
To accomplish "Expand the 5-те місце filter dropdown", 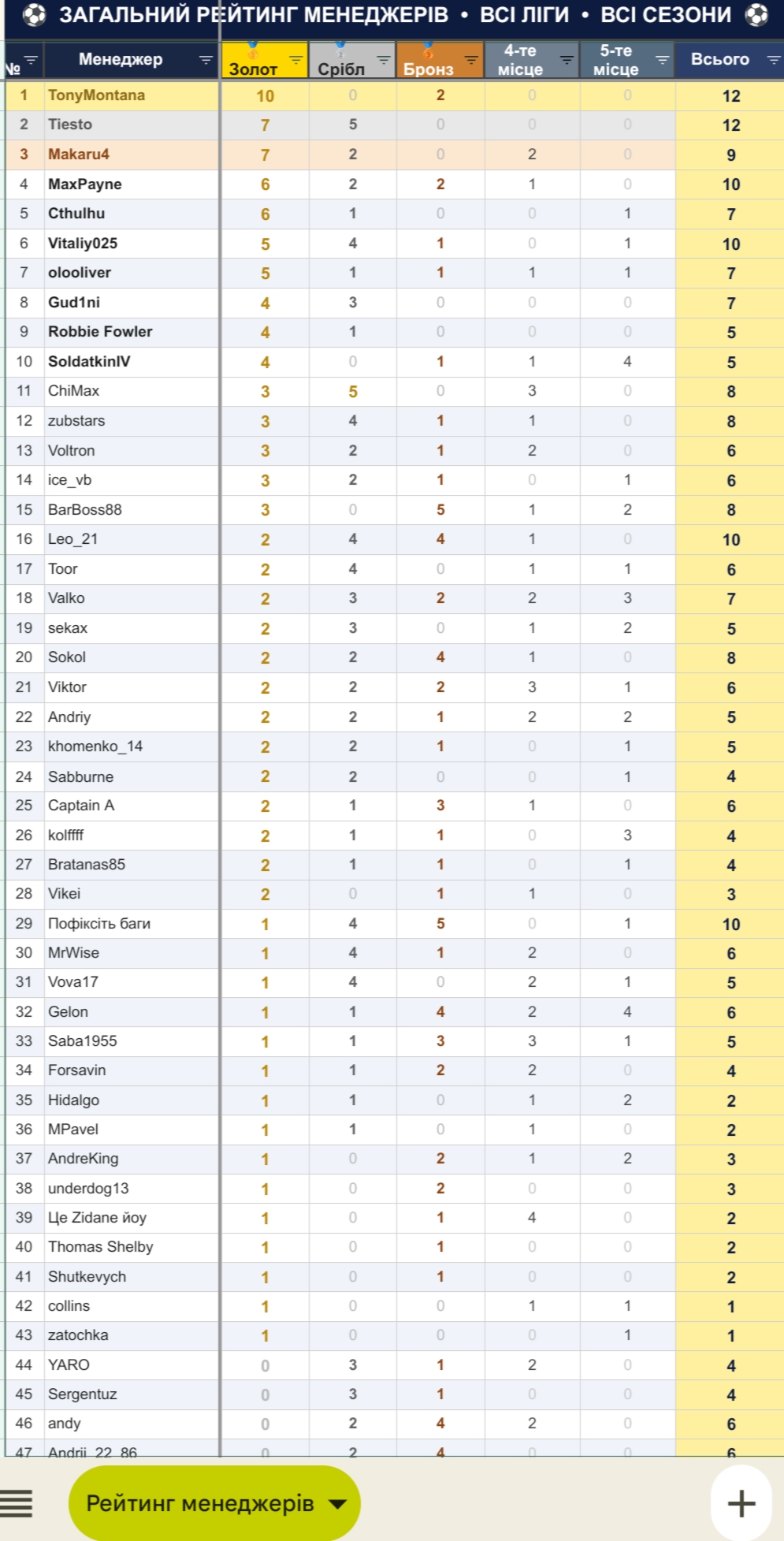I will [x=663, y=60].
